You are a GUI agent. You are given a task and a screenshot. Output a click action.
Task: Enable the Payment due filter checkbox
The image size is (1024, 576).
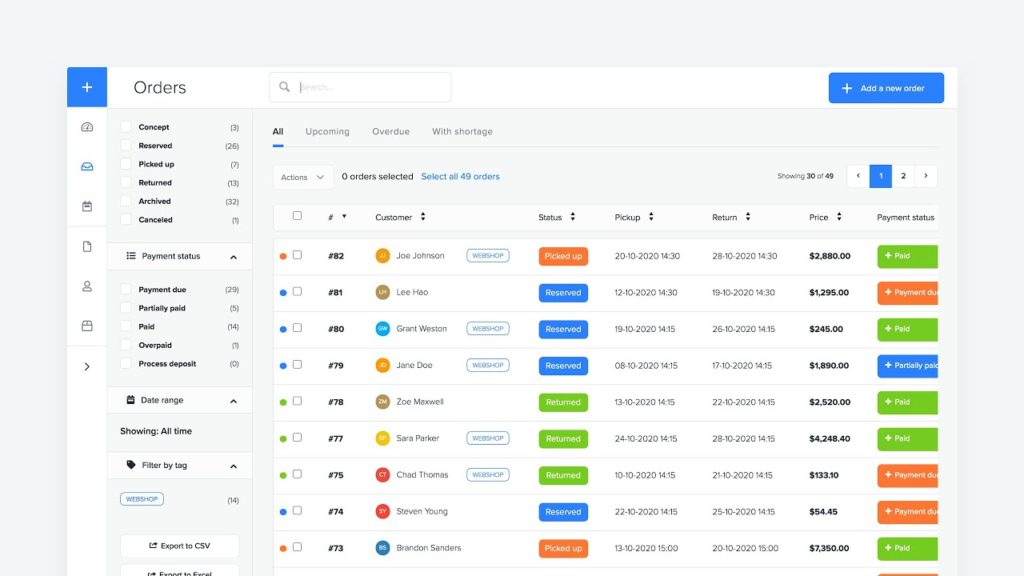coord(126,289)
